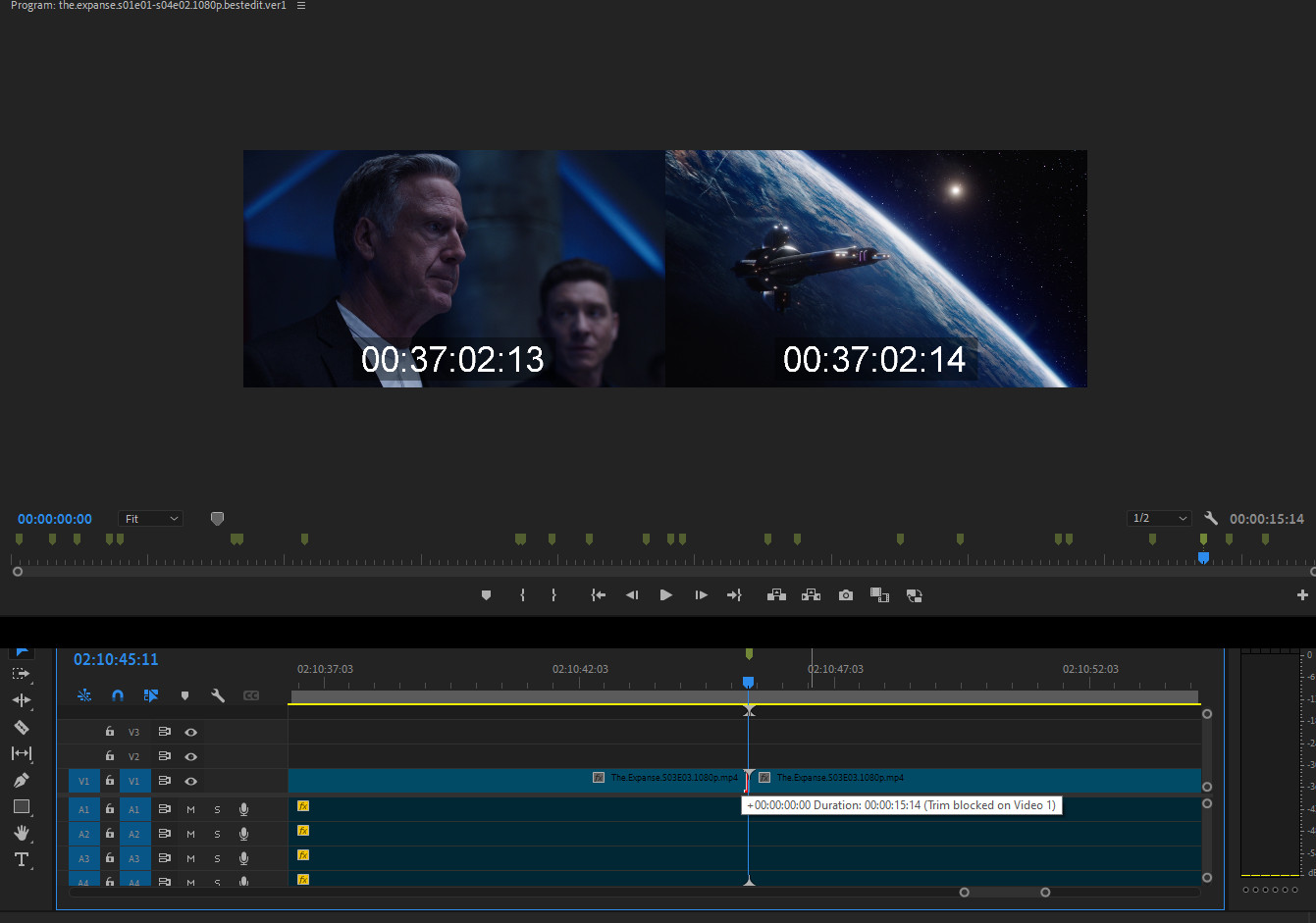Image resolution: width=1316 pixels, height=923 pixels.
Task: Click the timeline playhead timecode 02:10:45:11
Action: [x=116, y=659]
